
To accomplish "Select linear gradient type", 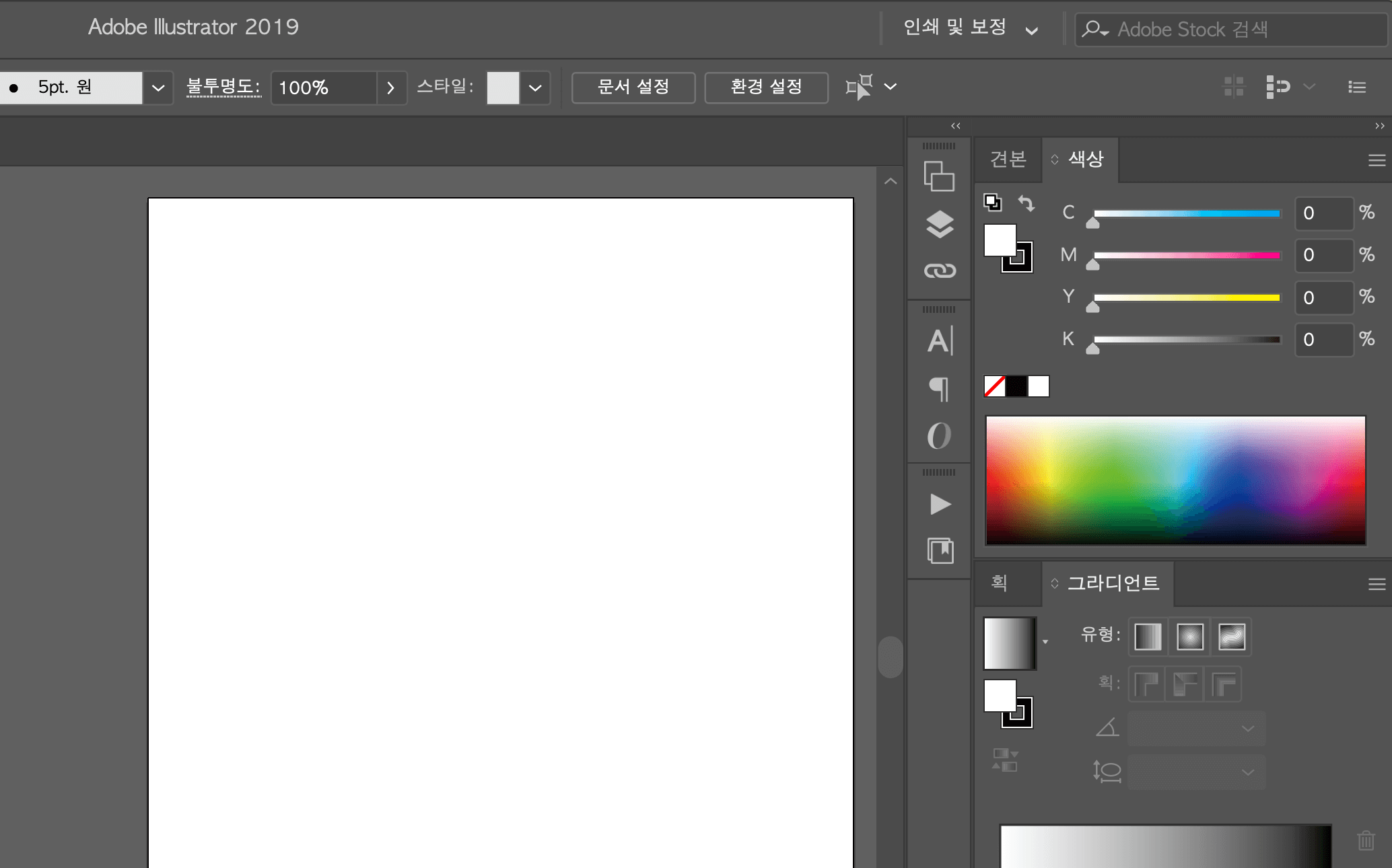I will 1148,637.
